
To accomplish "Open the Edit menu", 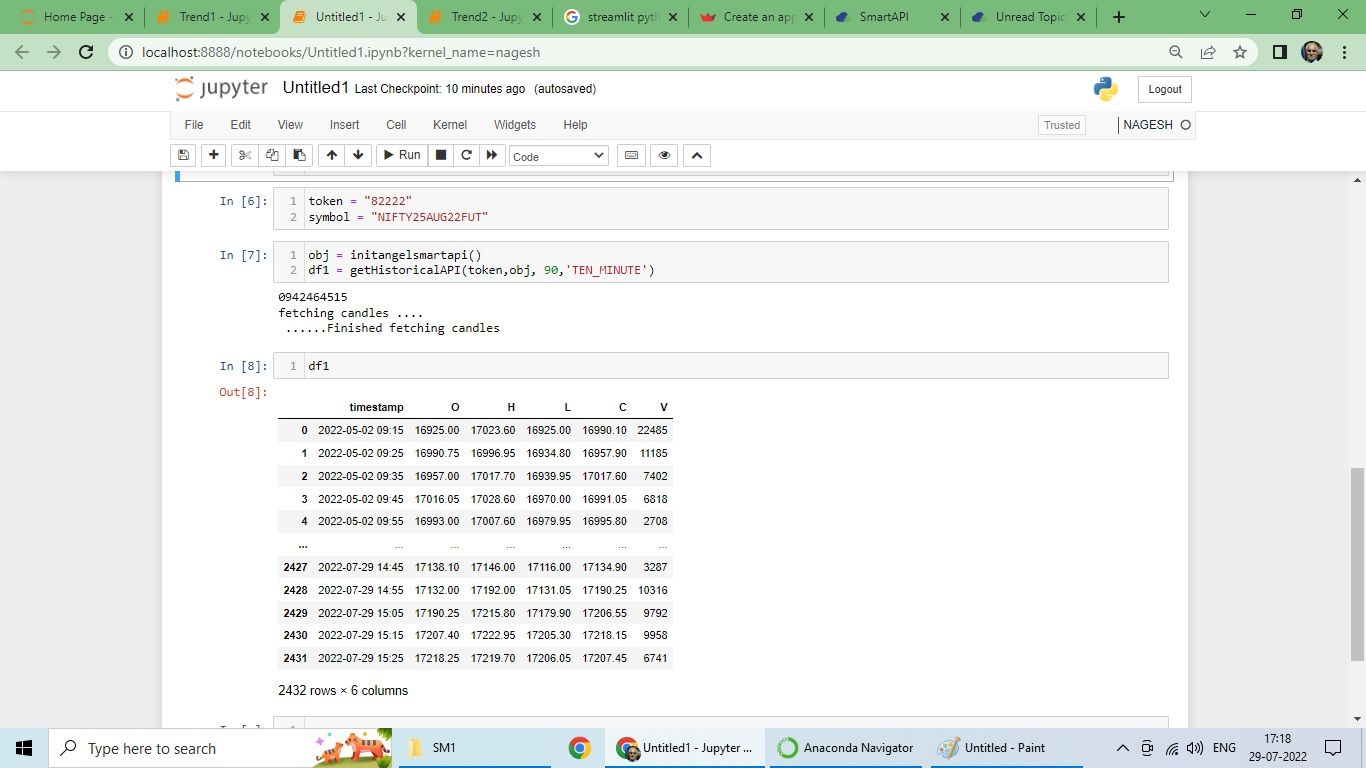I will click(241, 125).
